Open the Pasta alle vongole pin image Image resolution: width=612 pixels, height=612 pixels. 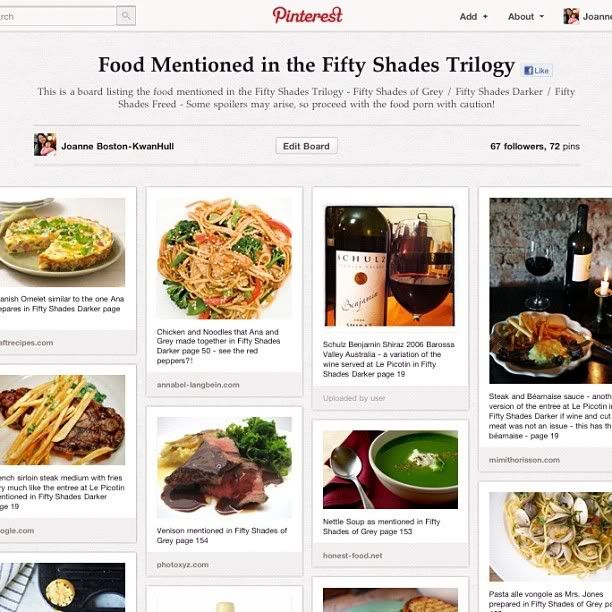[550, 537]
